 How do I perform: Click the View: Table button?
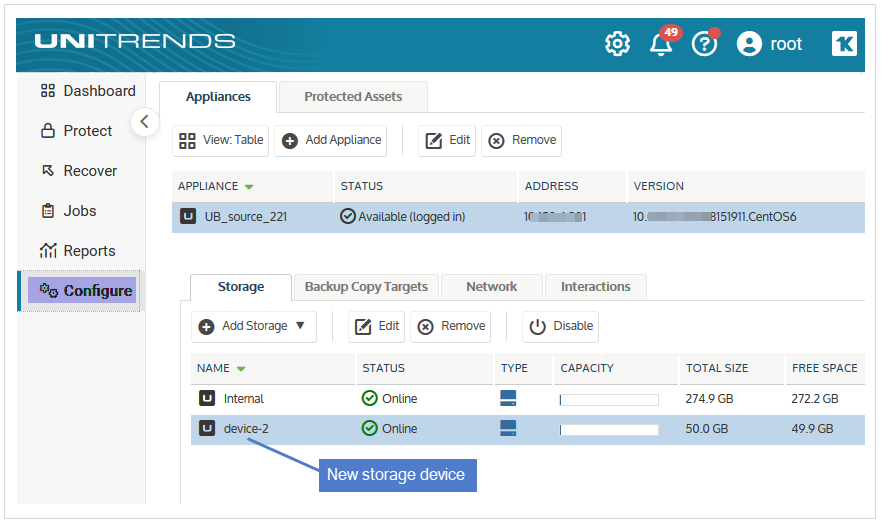coord(221,141)
